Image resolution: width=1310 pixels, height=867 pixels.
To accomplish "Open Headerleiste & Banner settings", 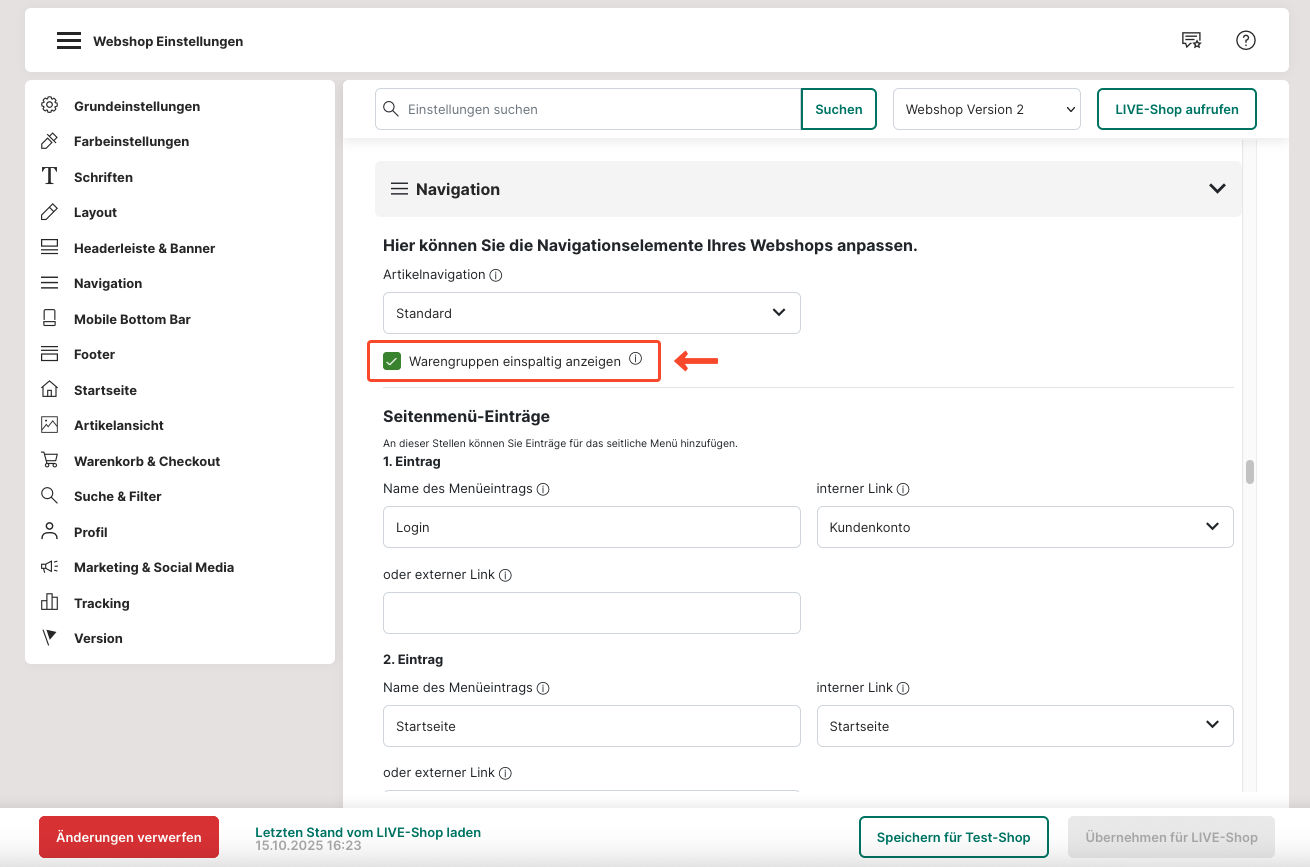I will (144, 248).
